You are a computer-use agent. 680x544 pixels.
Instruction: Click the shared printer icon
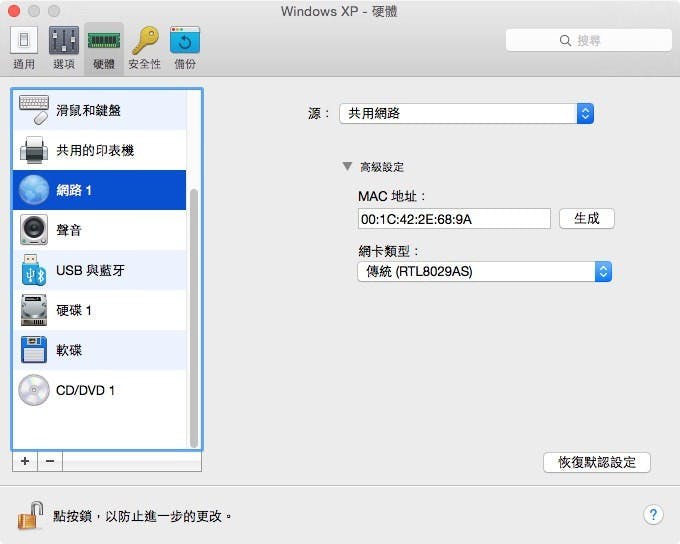click(34, 150)
